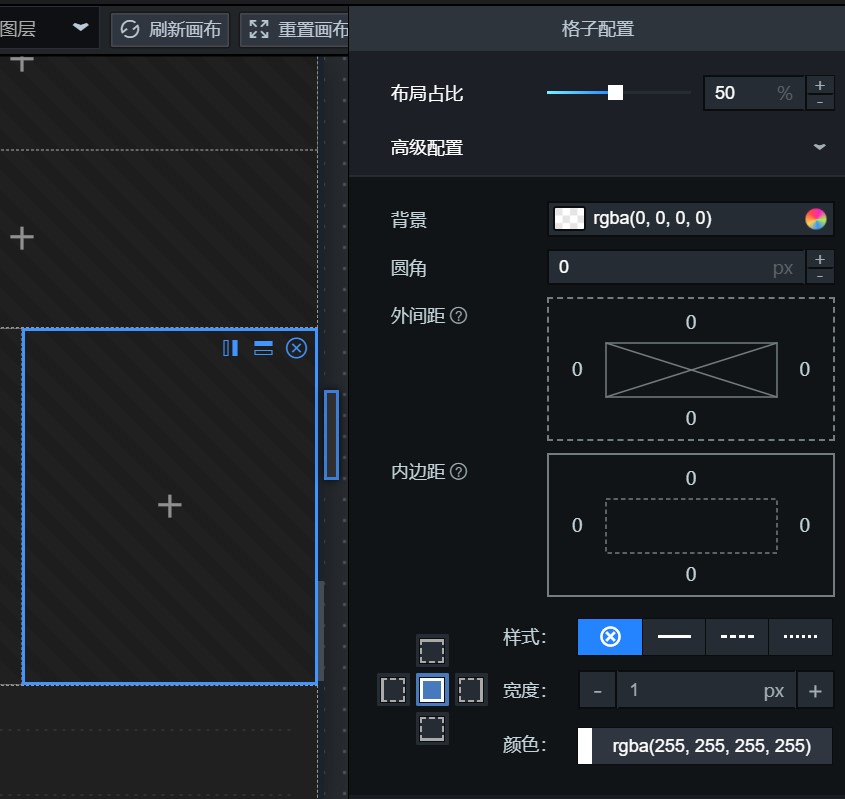Select the left border side icon
Image resolution: width=845 pixels, height=799 pixels.
393,690
